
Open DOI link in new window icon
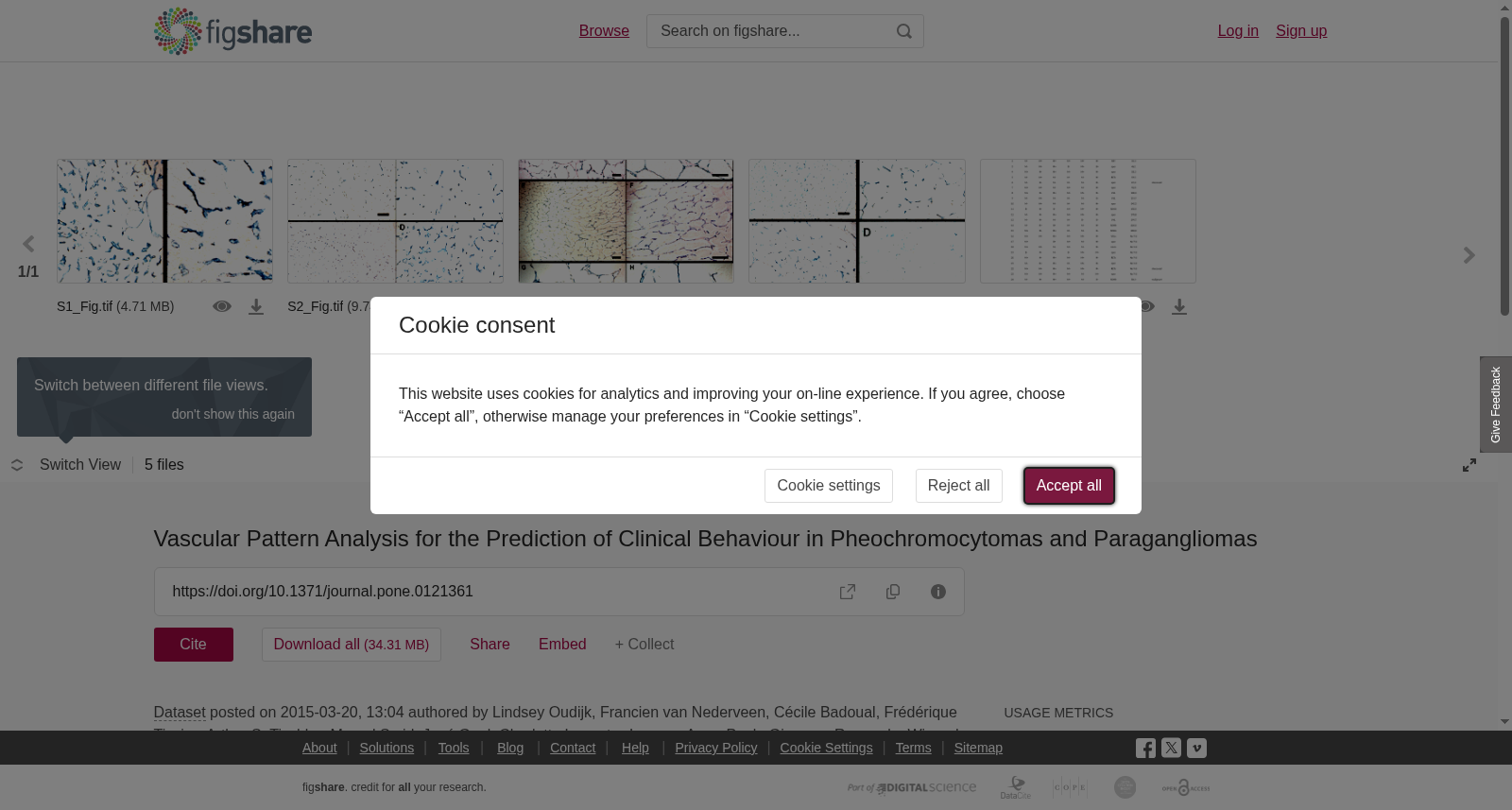pyautogui.click(x=848, y=592)
